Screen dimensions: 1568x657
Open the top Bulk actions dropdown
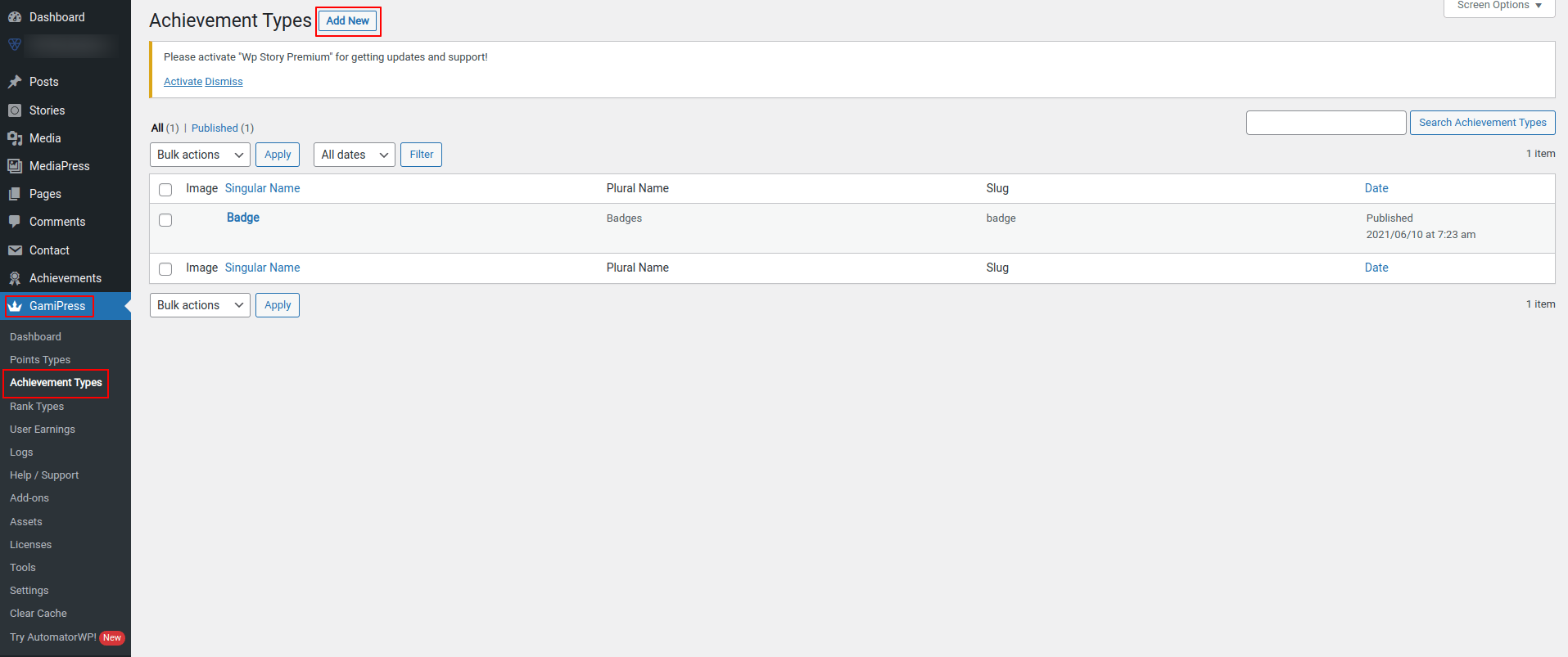coord(200,155)
